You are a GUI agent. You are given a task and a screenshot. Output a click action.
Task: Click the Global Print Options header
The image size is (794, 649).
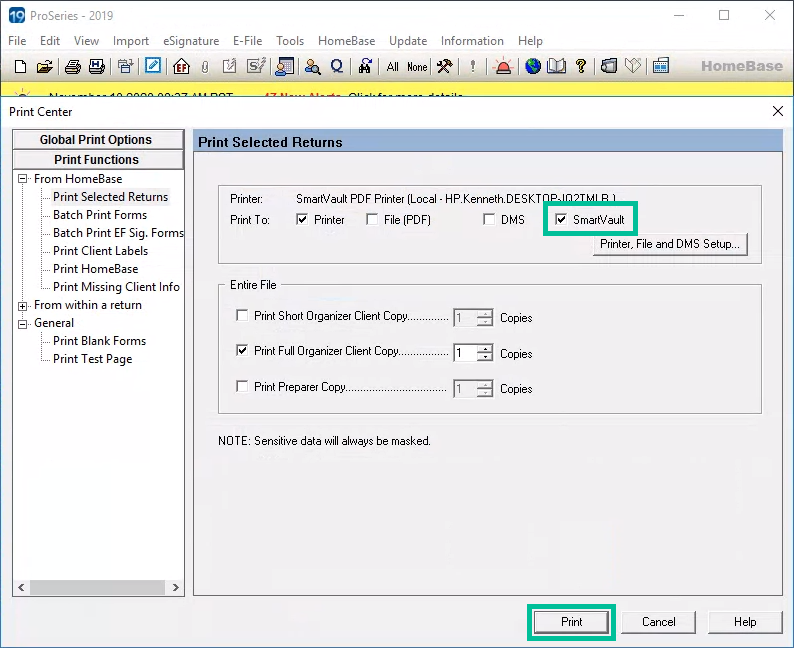(98, 140)
